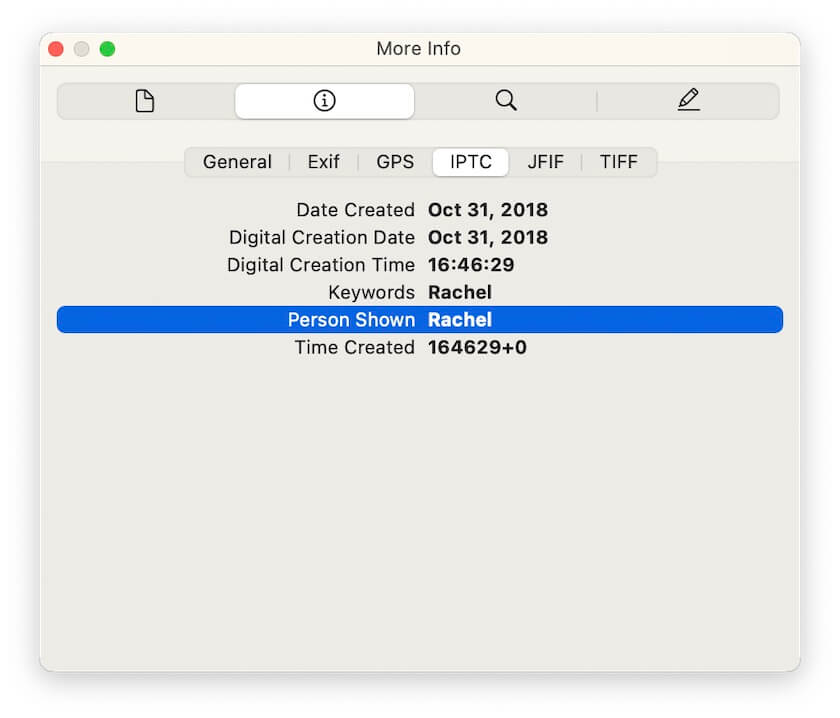The width and height of the screenshot is (840, 718).
Task: Open the Exif tab
Action: coord(322,161)
